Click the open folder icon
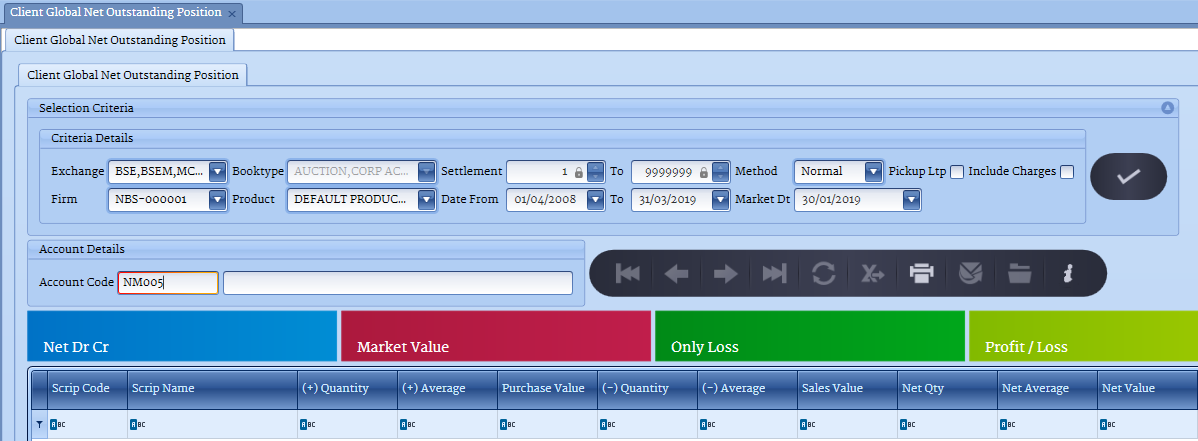 (1019, 273)
